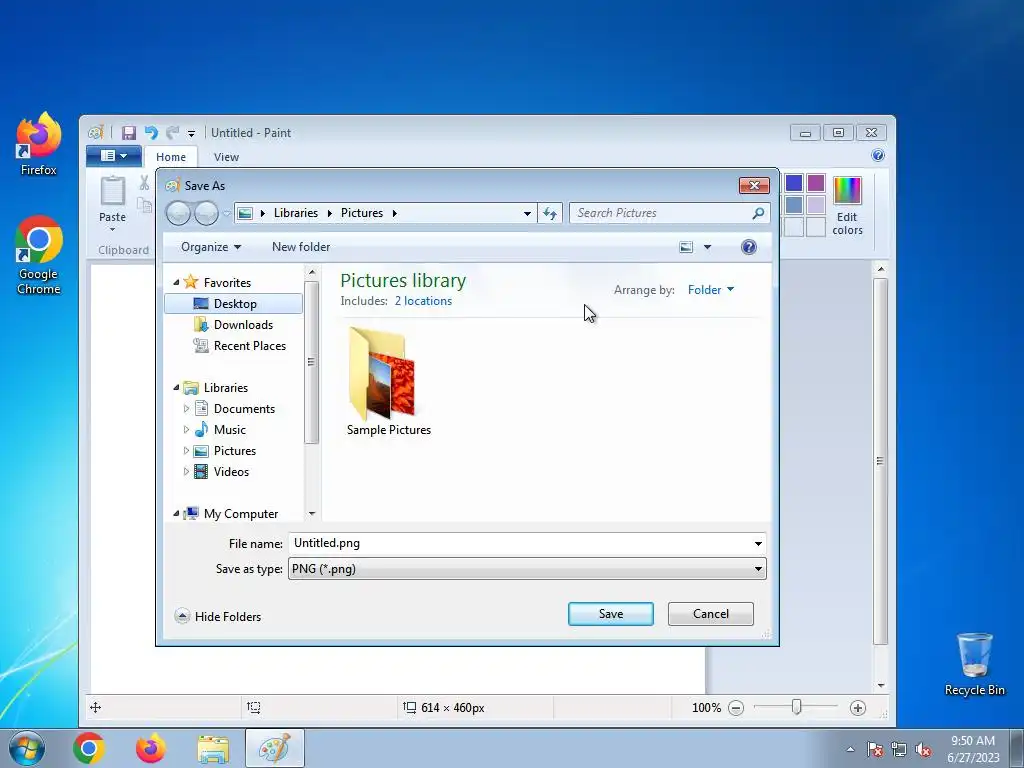
Task: Click the Undo arrow in Paint's title bar
Action: (x=151, y=133)
